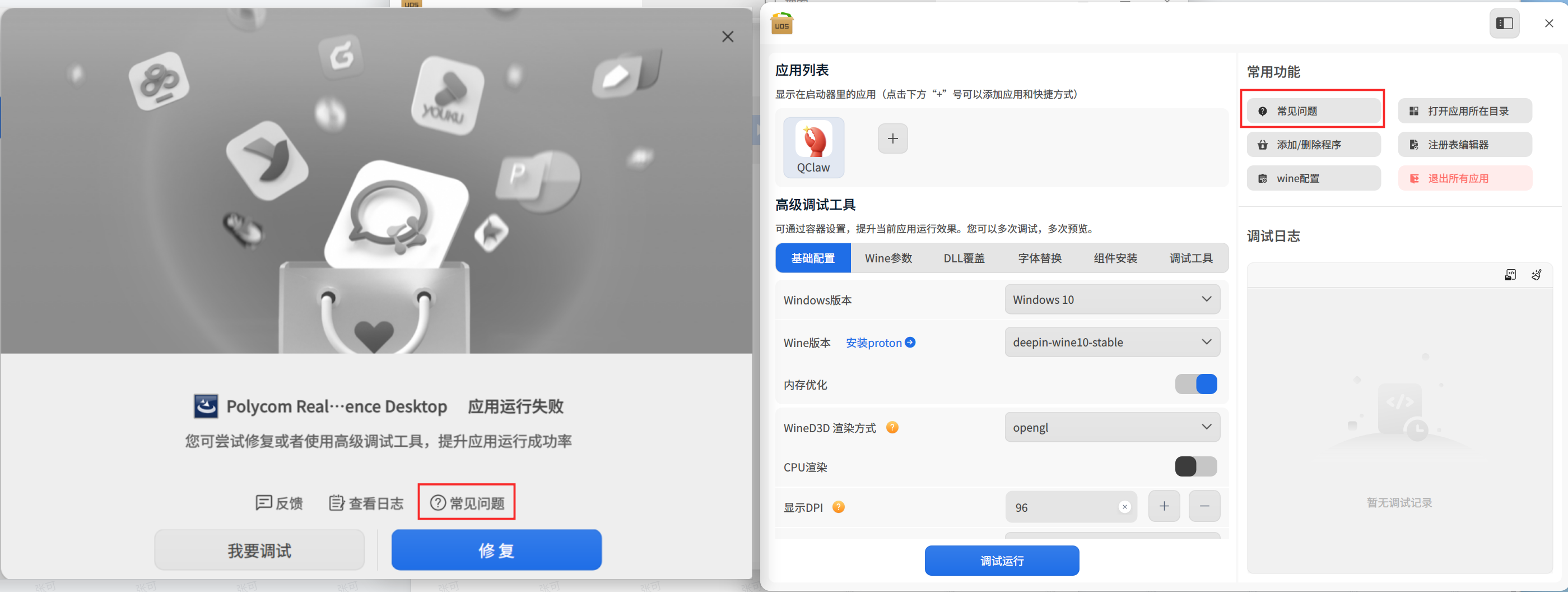Screen dimensions: 1568x592
Task: Click the 修复 button
Action: [497, 550]
